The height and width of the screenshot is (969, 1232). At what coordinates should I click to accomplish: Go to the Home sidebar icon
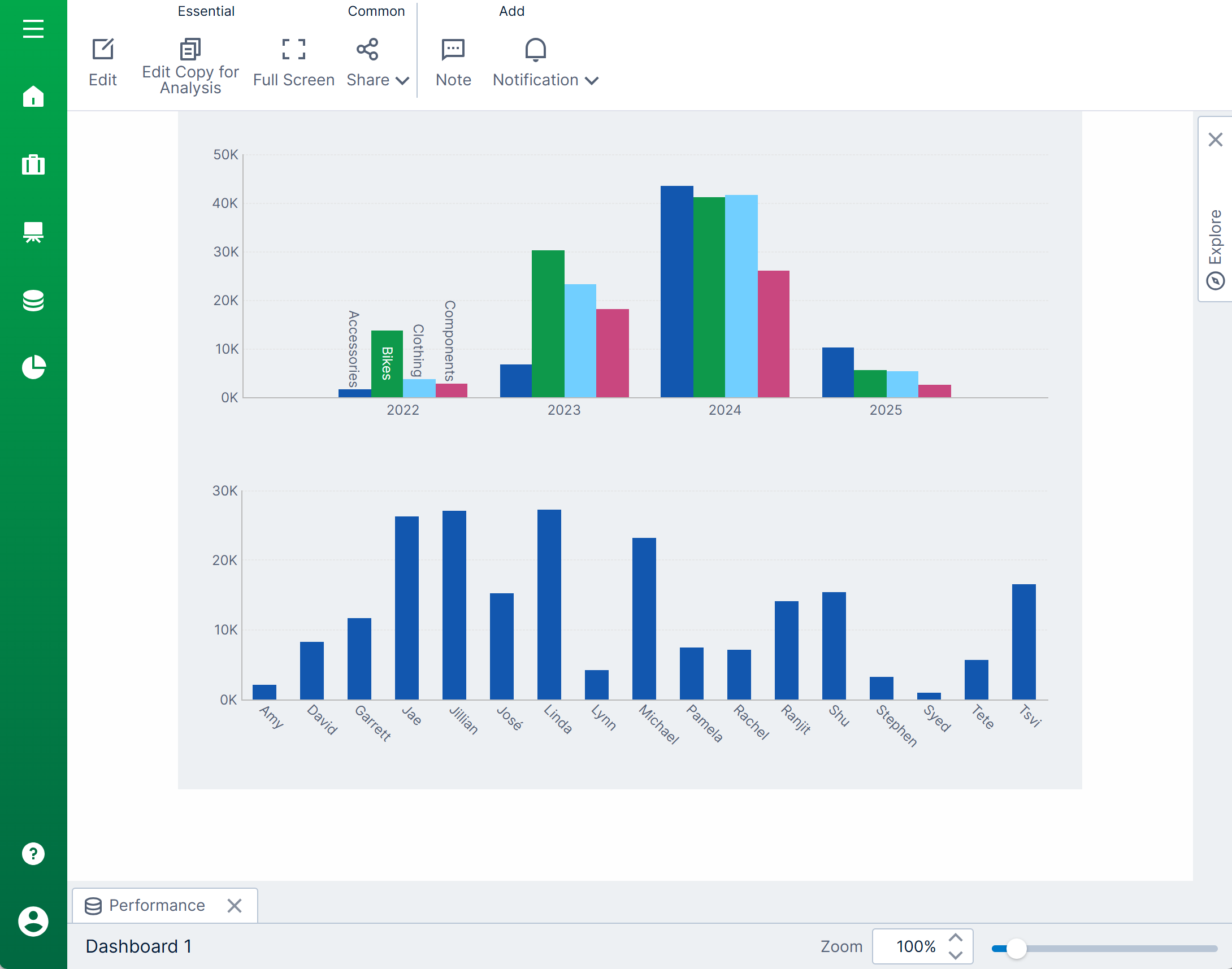pyautogui.click(x=33, y=97)
